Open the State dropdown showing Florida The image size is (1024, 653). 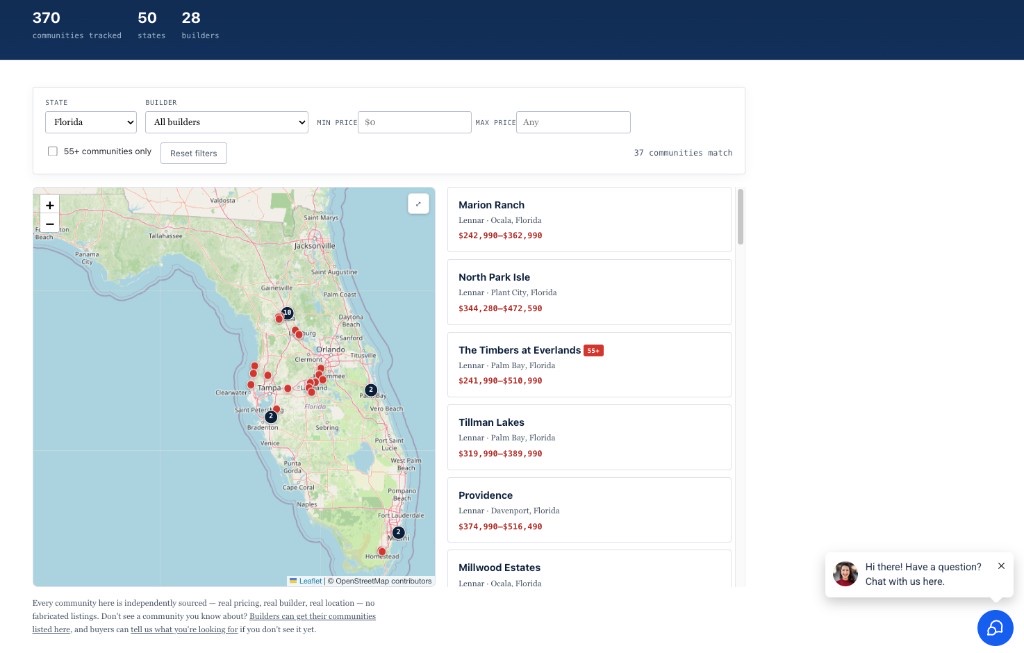[91, 122]
